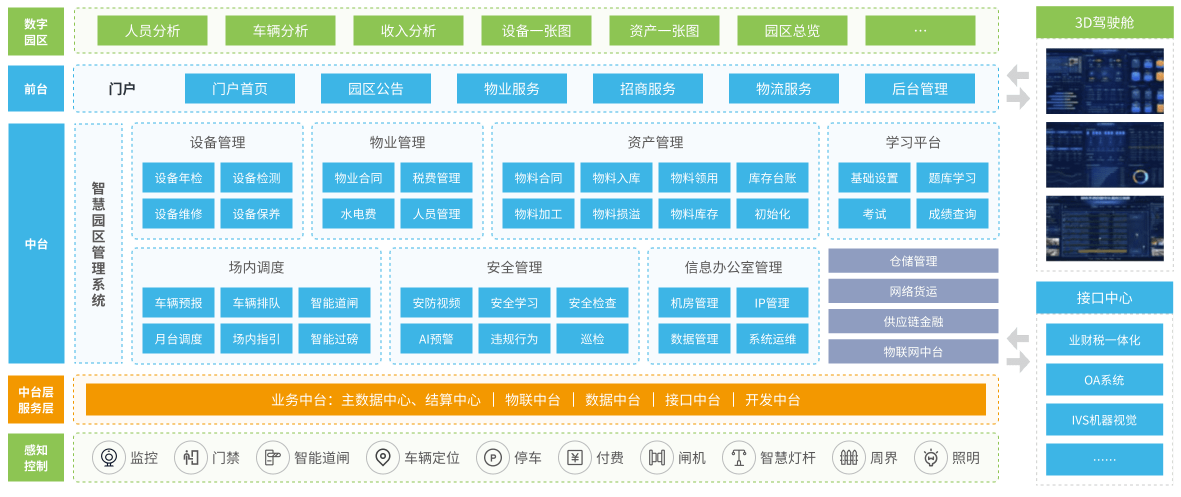1181x497 pixels.
Task: Click the 监控 camera icon
Action: pyautogui.click(x=108, y=458)
